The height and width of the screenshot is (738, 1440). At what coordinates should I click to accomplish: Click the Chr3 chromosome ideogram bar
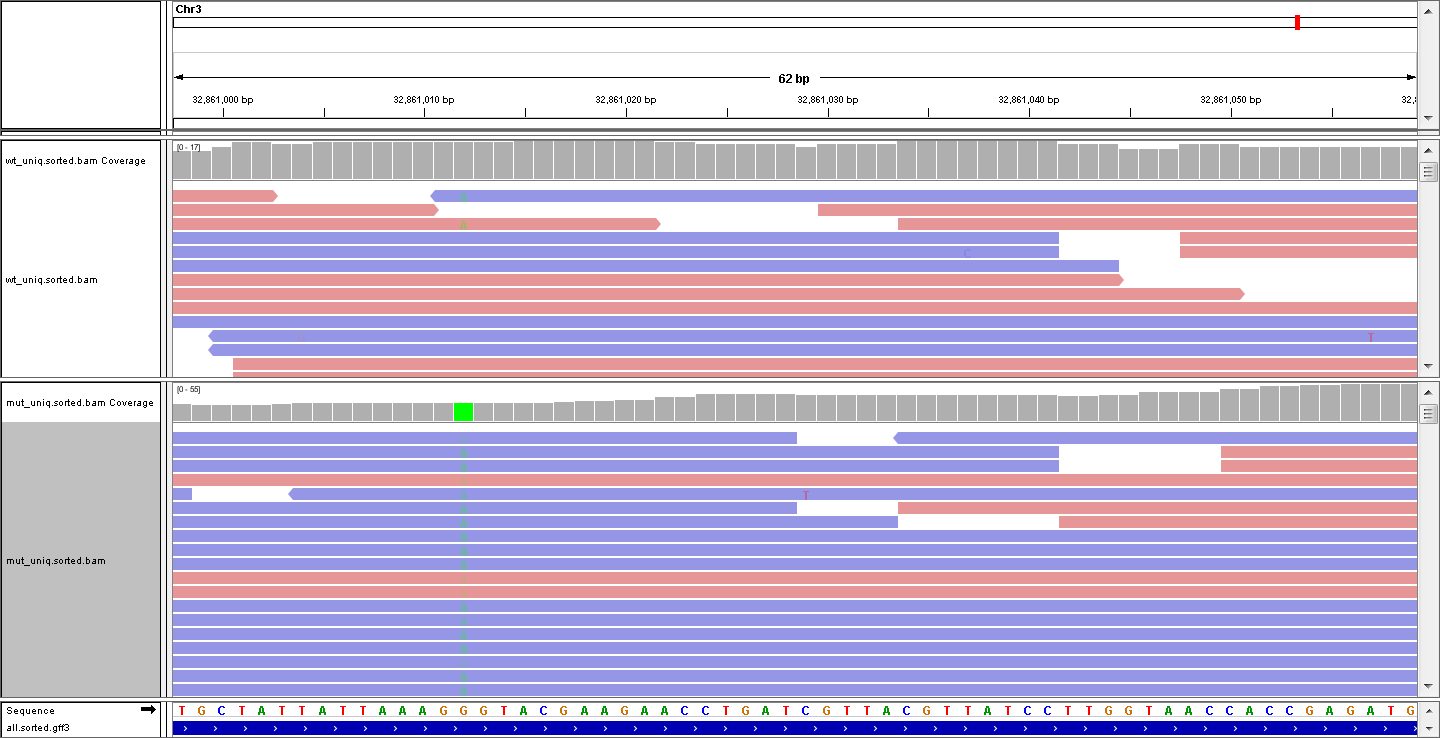pos(700,22)
